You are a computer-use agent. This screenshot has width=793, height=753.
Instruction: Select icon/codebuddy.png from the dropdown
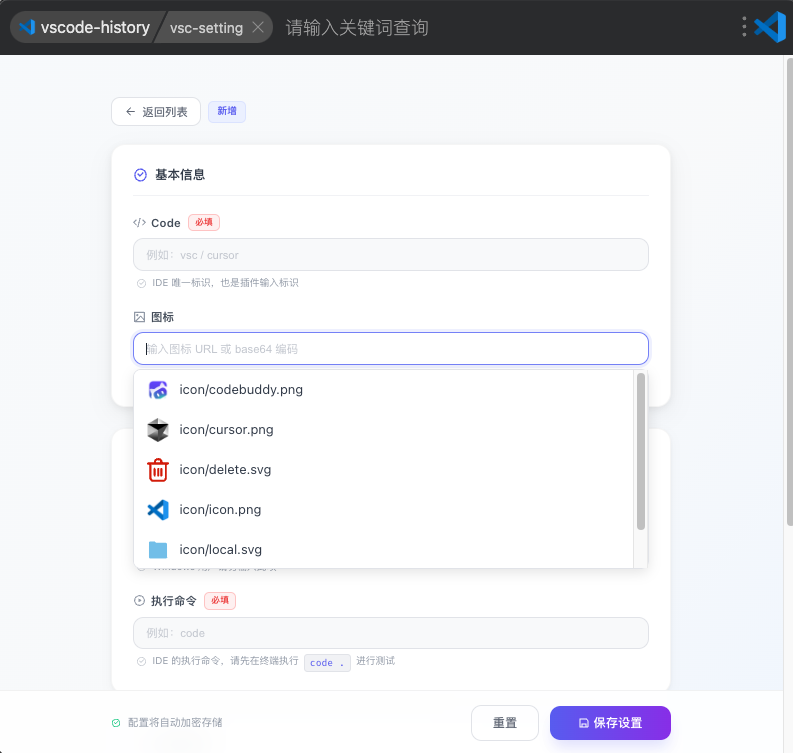(241, 390)
